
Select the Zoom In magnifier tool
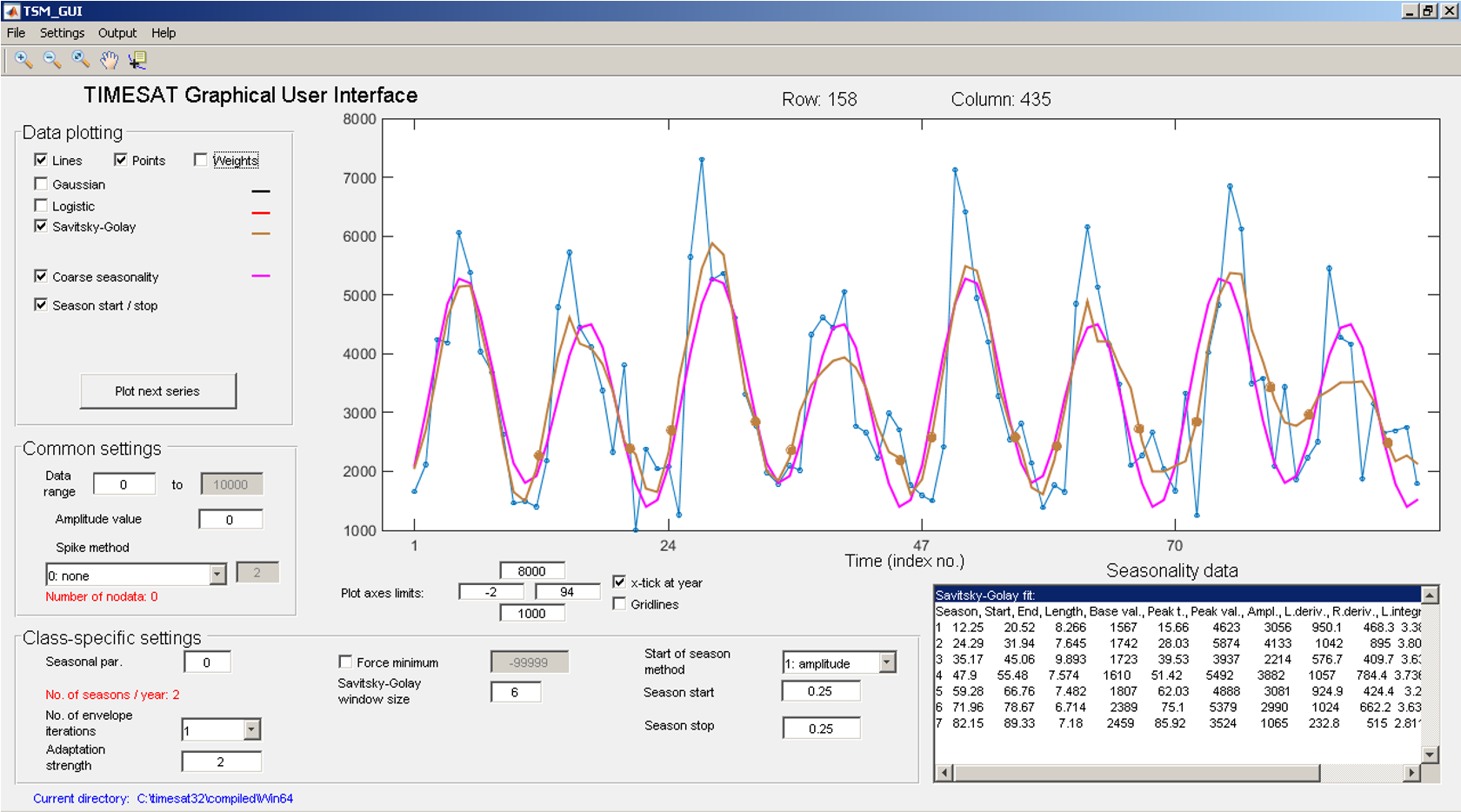pos(23,60)
